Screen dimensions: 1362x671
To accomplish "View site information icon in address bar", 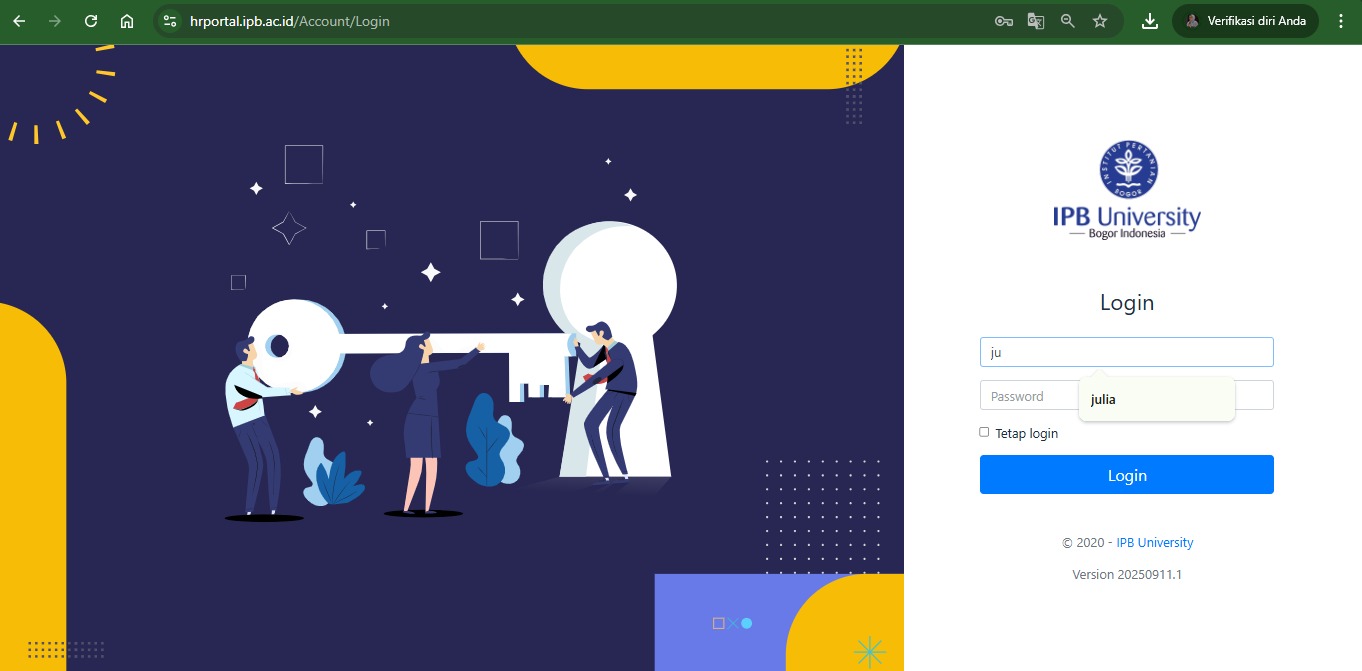I will coord(169,21).
